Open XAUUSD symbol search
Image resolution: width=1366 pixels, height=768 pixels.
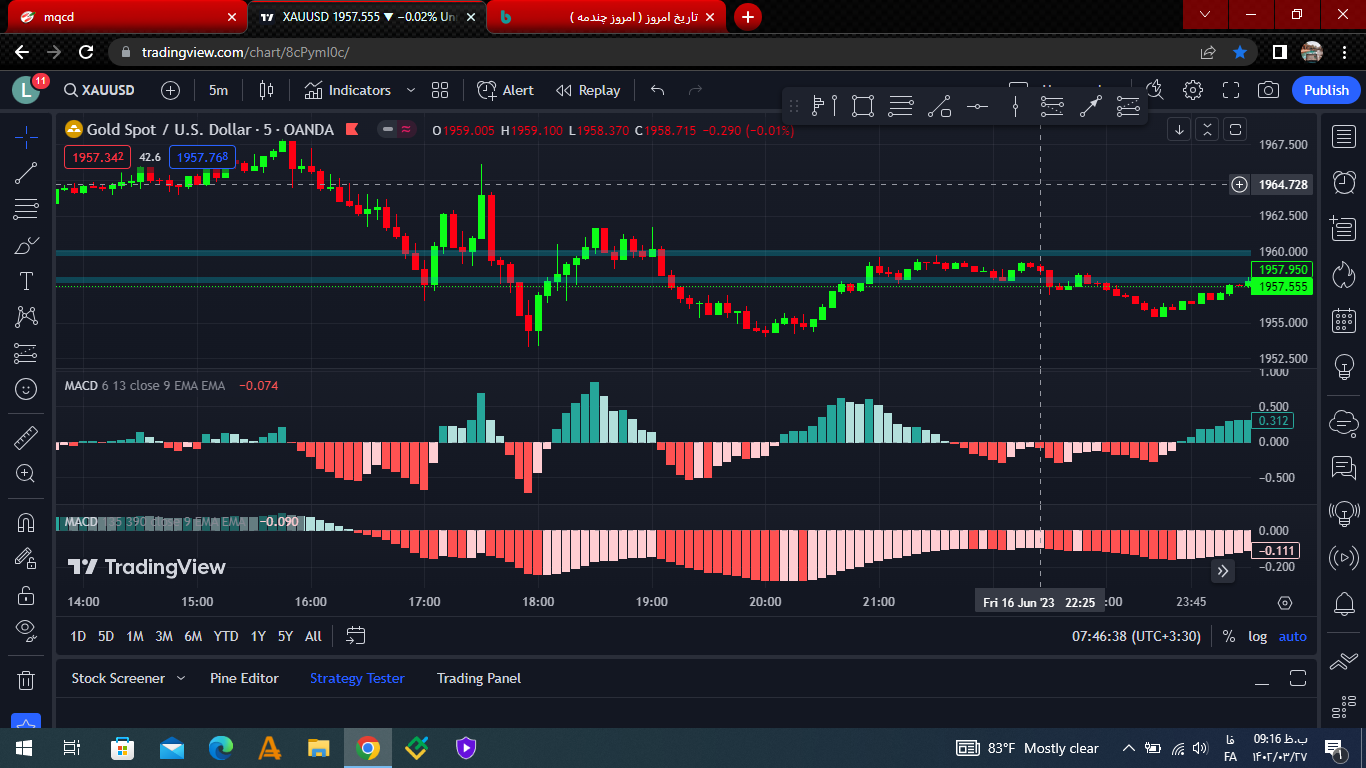[99, 90]
